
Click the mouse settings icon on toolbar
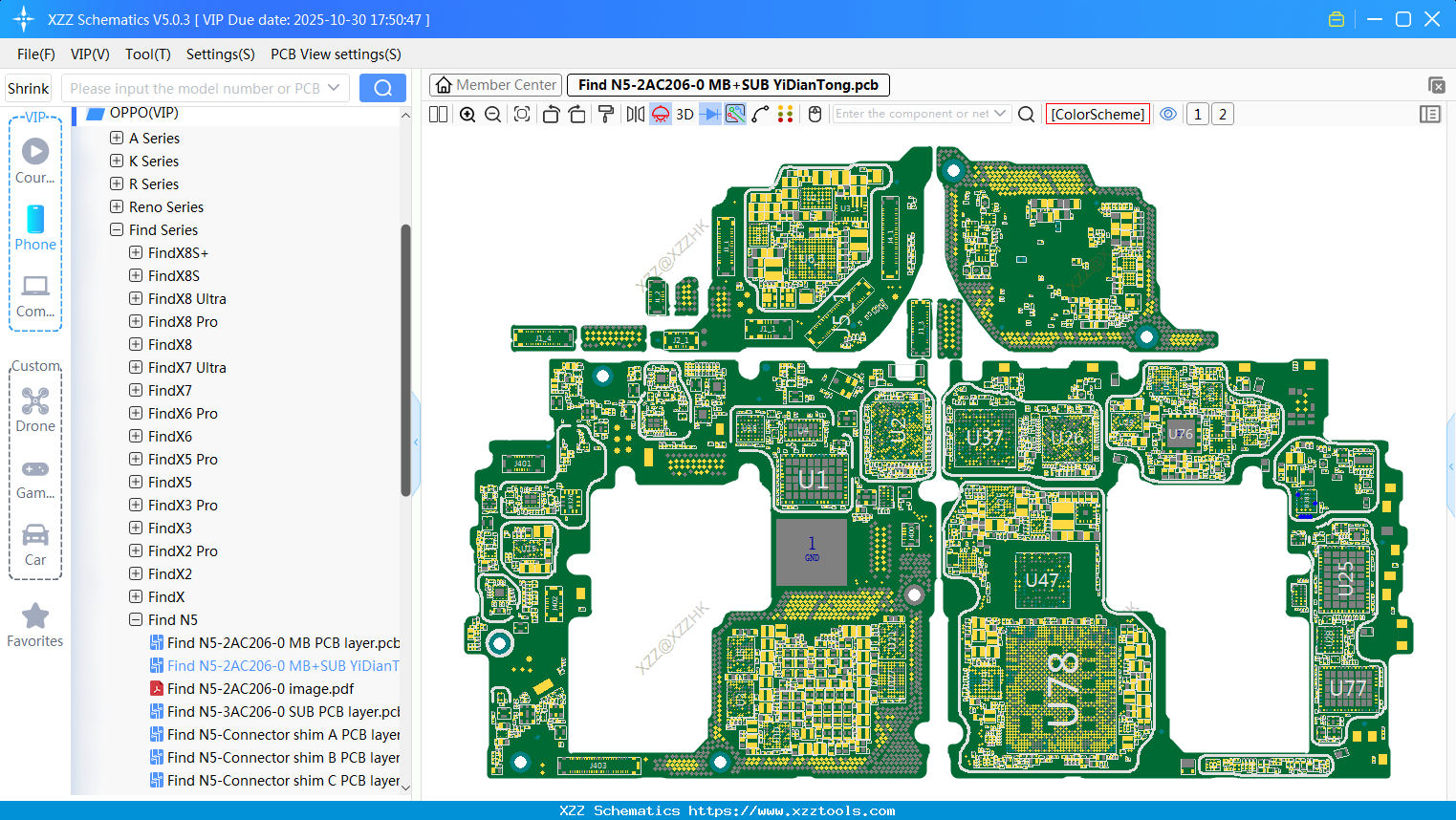814,114
